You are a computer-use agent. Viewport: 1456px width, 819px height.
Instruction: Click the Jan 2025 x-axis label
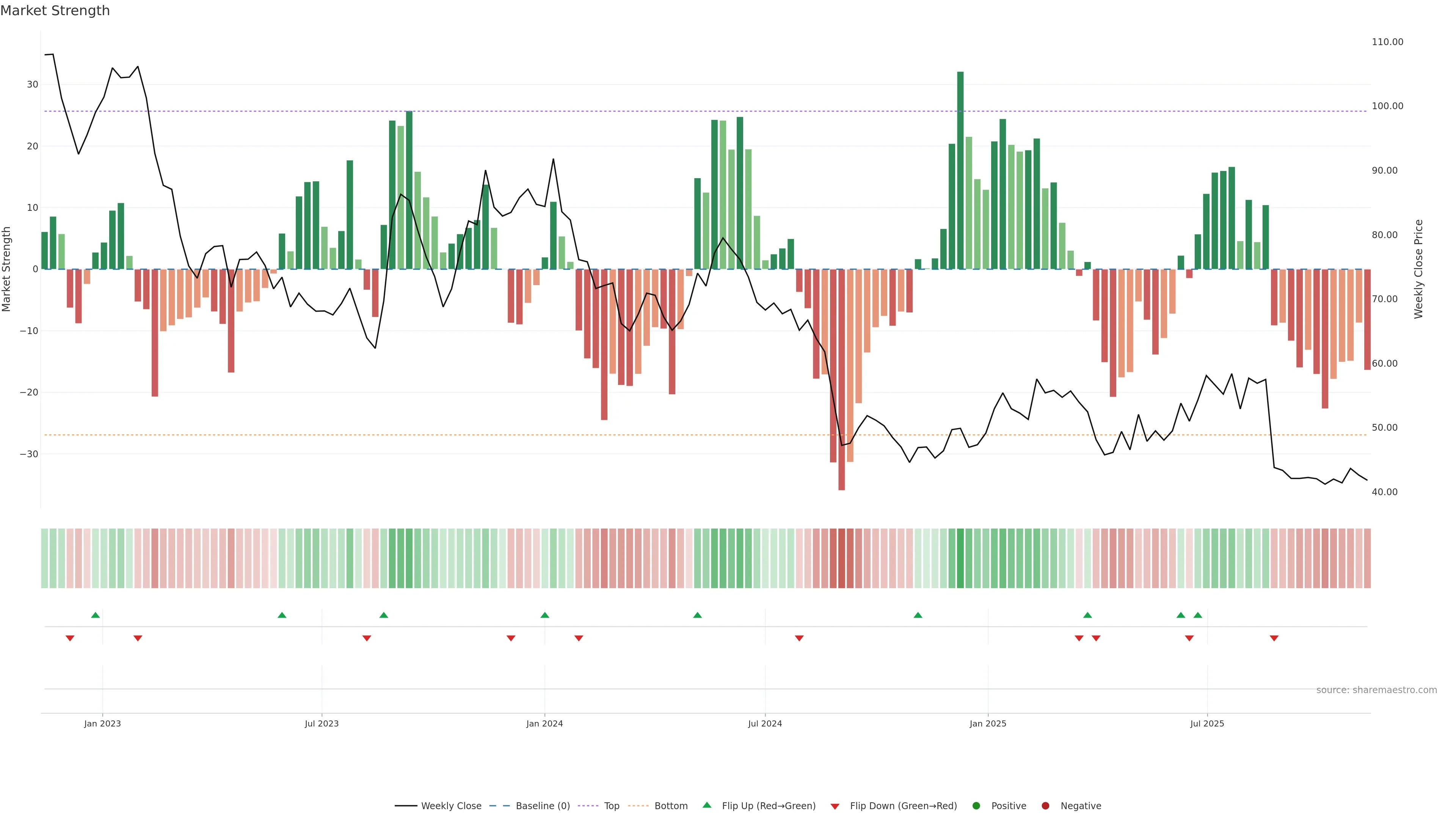987,723
